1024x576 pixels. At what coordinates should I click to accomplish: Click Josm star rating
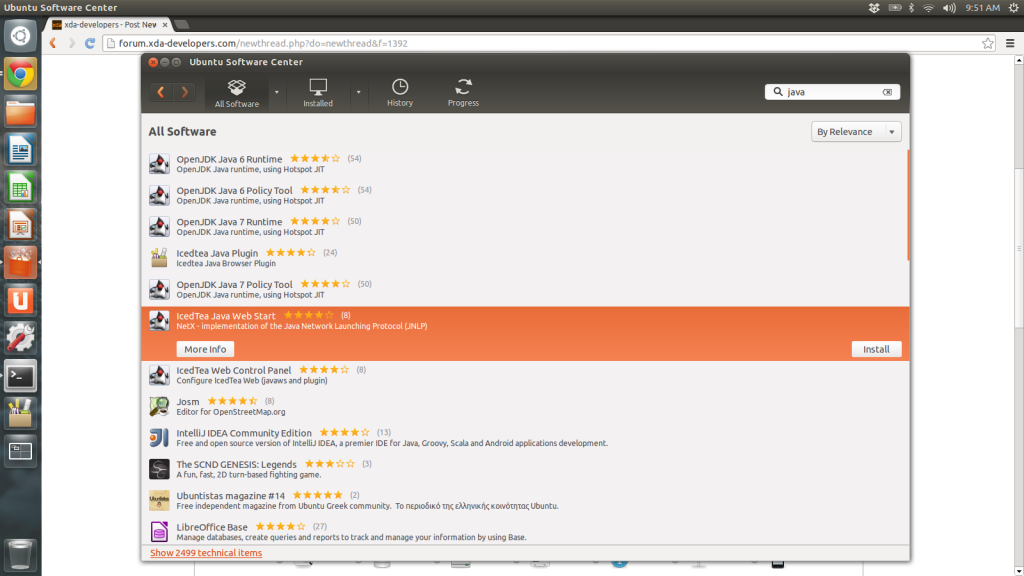coord(232,401)
